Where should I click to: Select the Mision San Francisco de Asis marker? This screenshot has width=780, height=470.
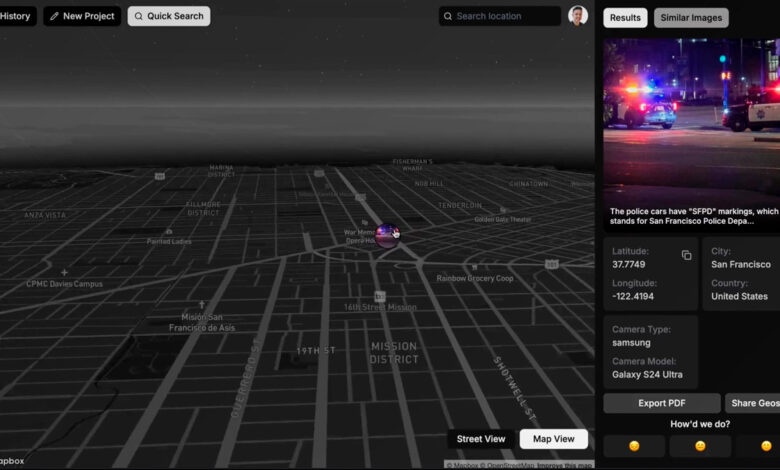pyautogui.click(x=201, y=304)
